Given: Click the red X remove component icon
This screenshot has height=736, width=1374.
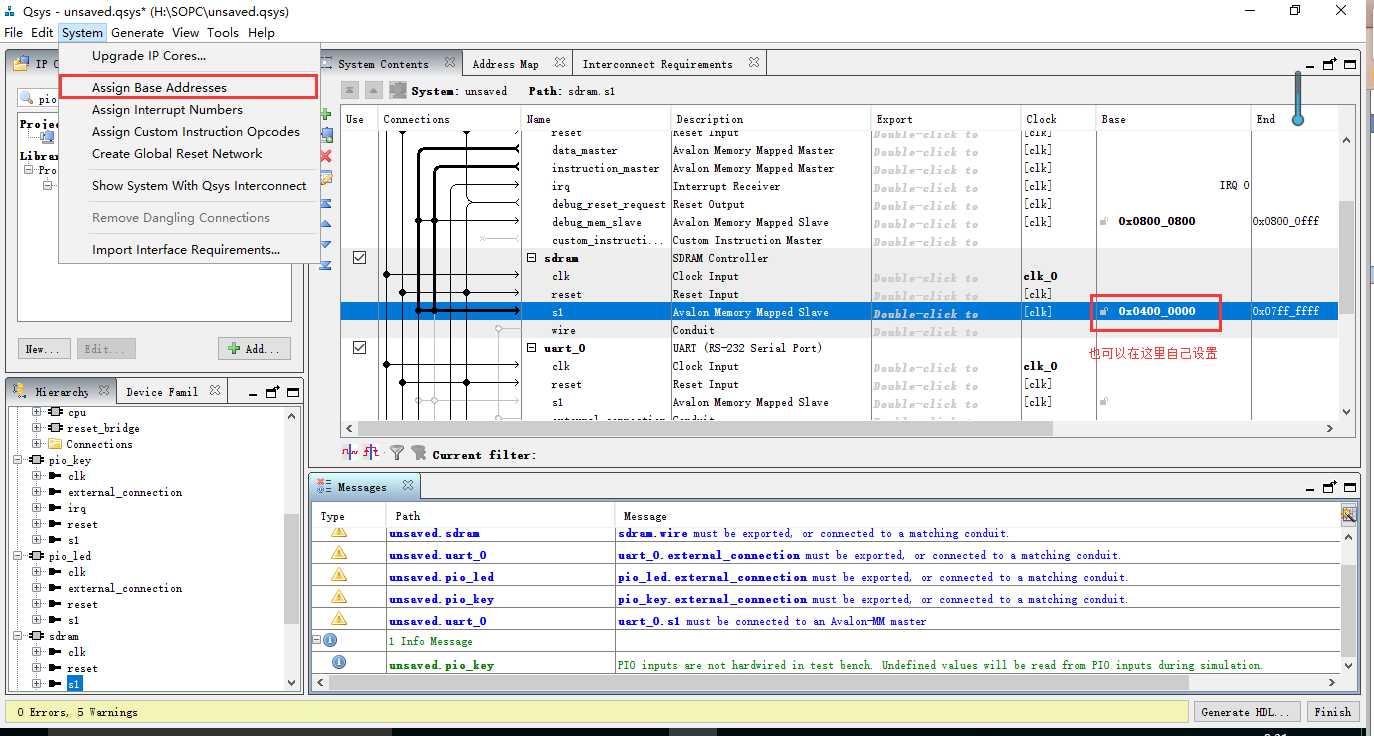Looking at the screenshot, I should coord(325,156).
